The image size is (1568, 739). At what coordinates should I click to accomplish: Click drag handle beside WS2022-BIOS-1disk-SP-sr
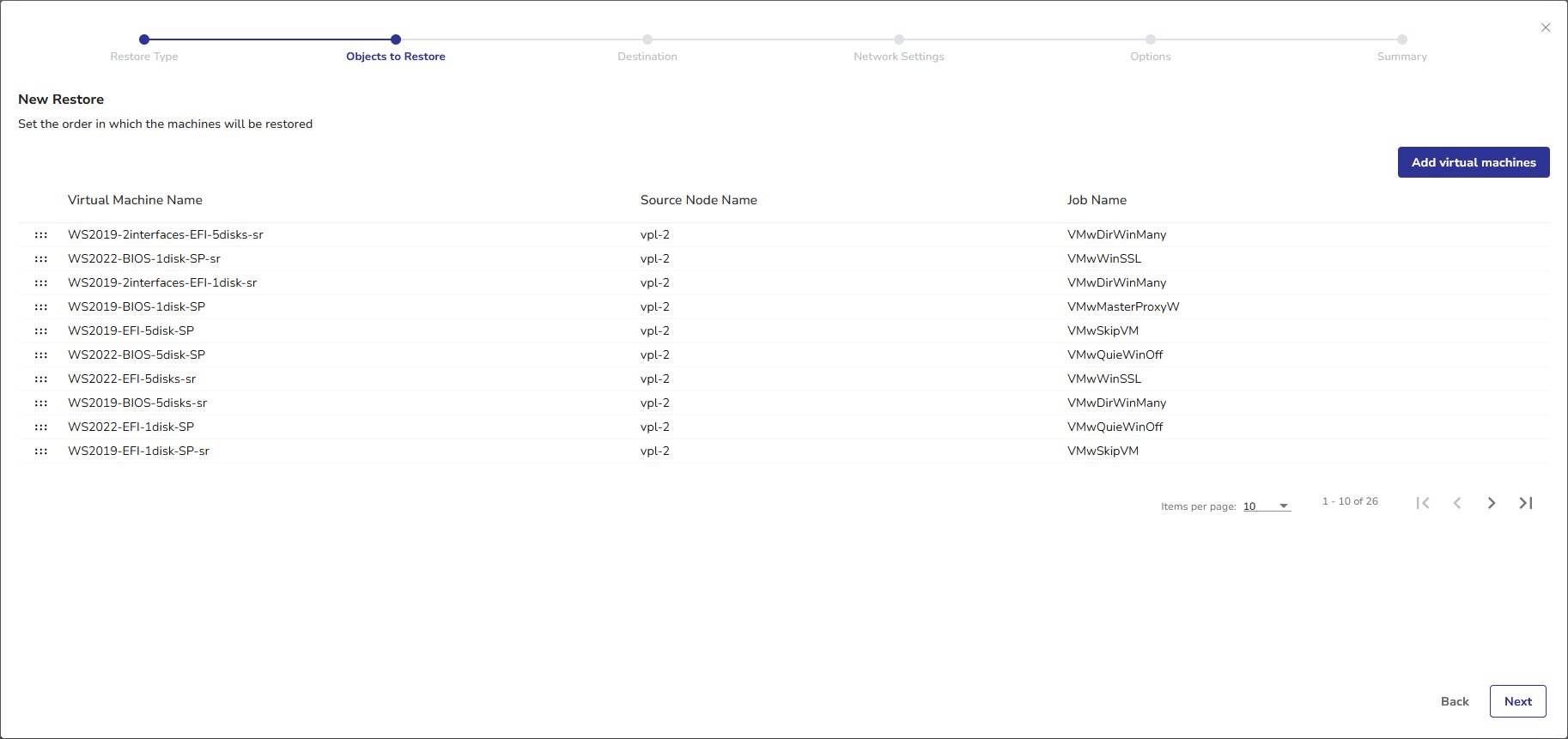click(x=41, y=259)
